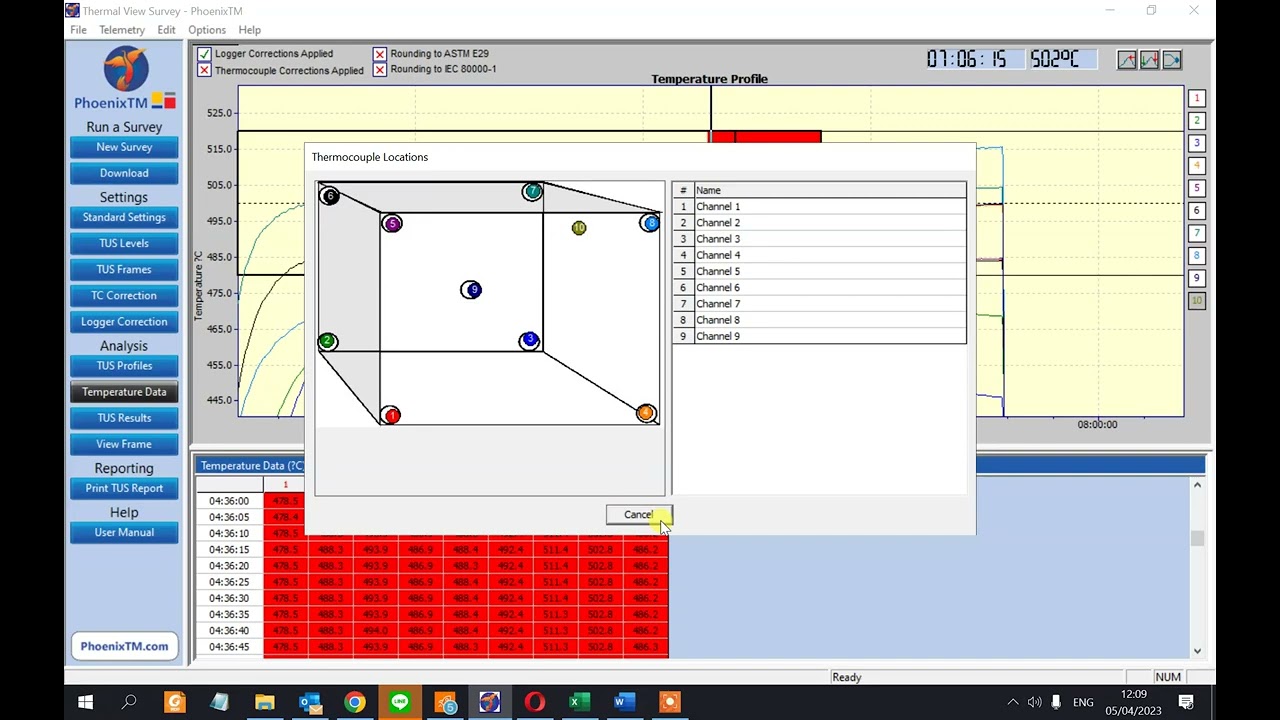The height and width of the screenshot is (720, 1280).
Task: Select the 04:36:00 time cell
Action: point(230,501)
